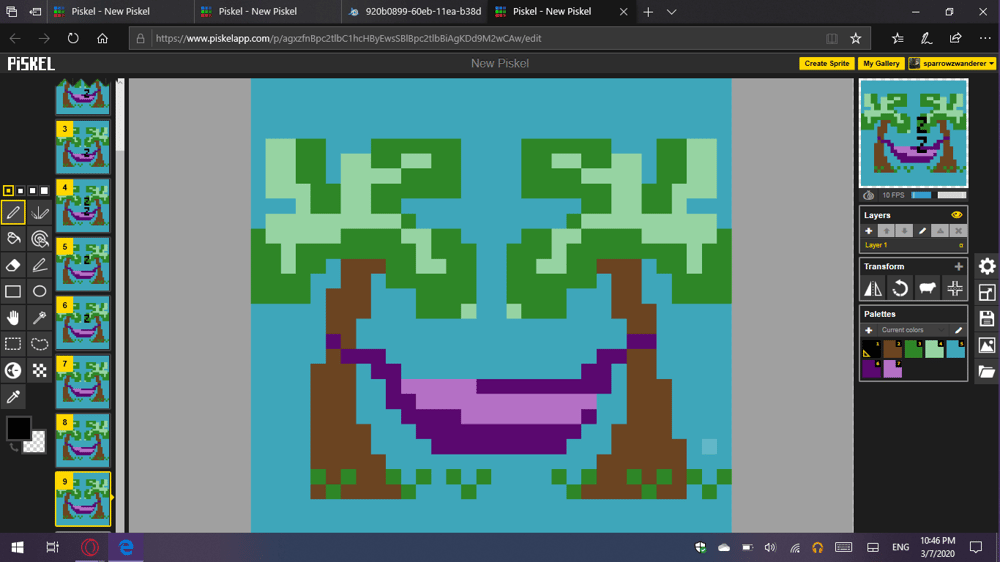This screenshot has width=1000, height=562.
Task: Pick the light purple palette color
Action: point(892,369)
